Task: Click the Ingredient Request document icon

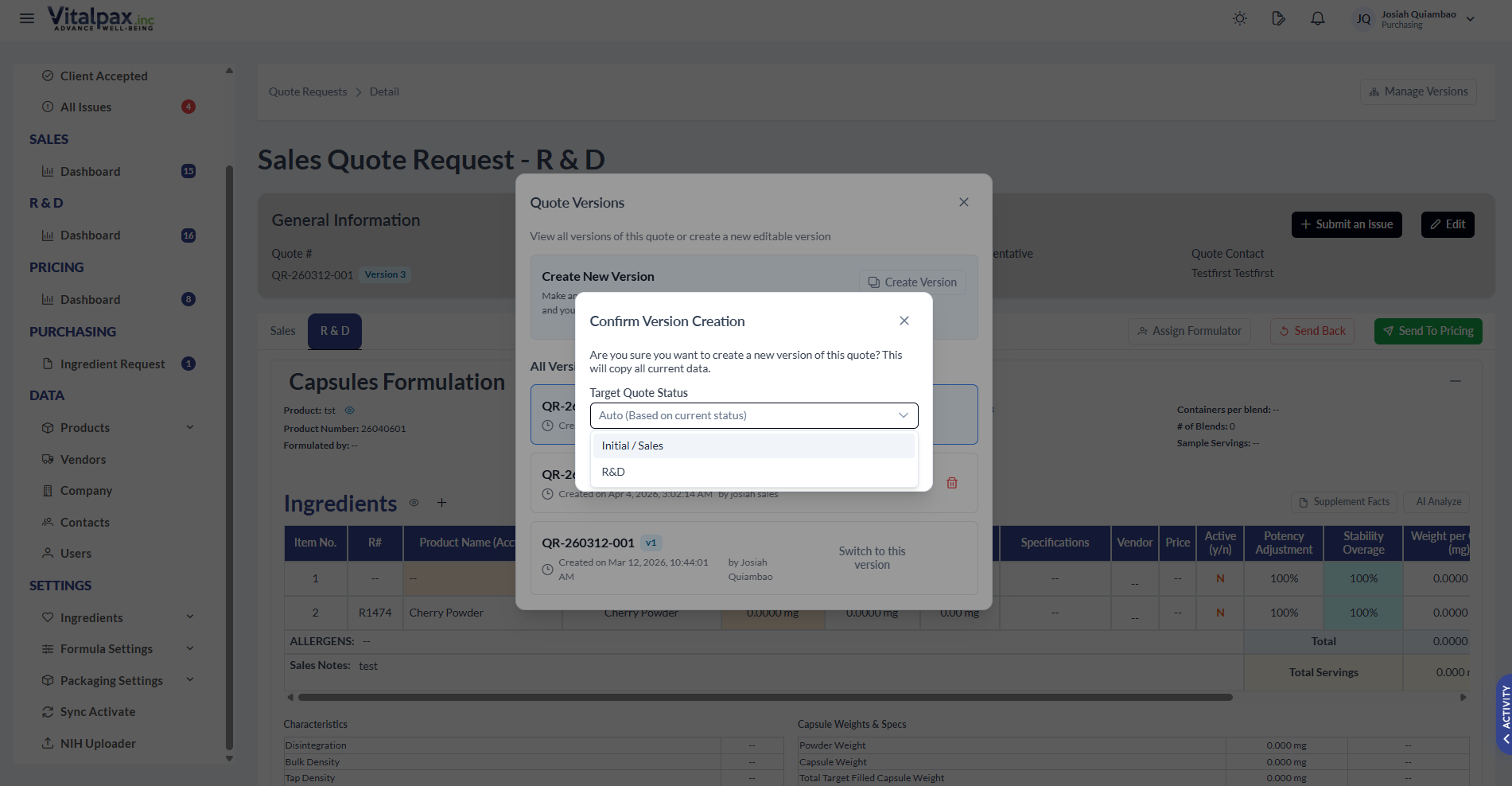Action: (x=48, y=364)
